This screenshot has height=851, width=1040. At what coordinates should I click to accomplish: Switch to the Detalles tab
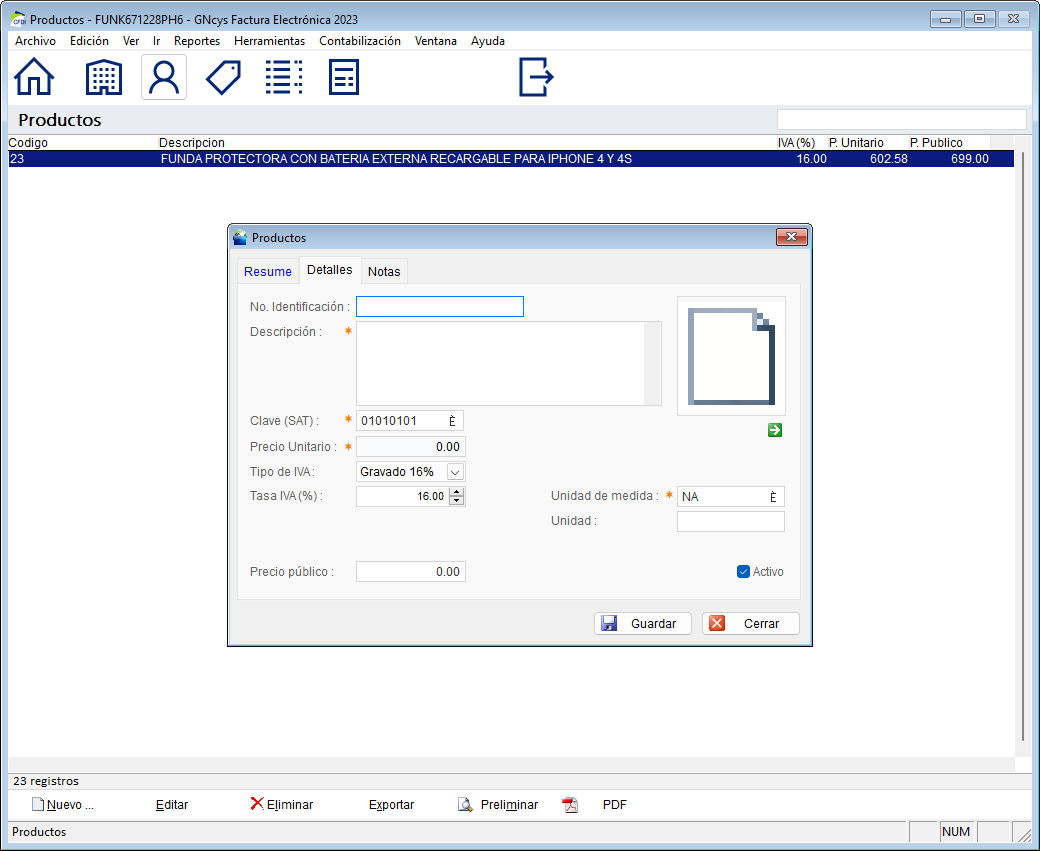(x=330, y=270)
